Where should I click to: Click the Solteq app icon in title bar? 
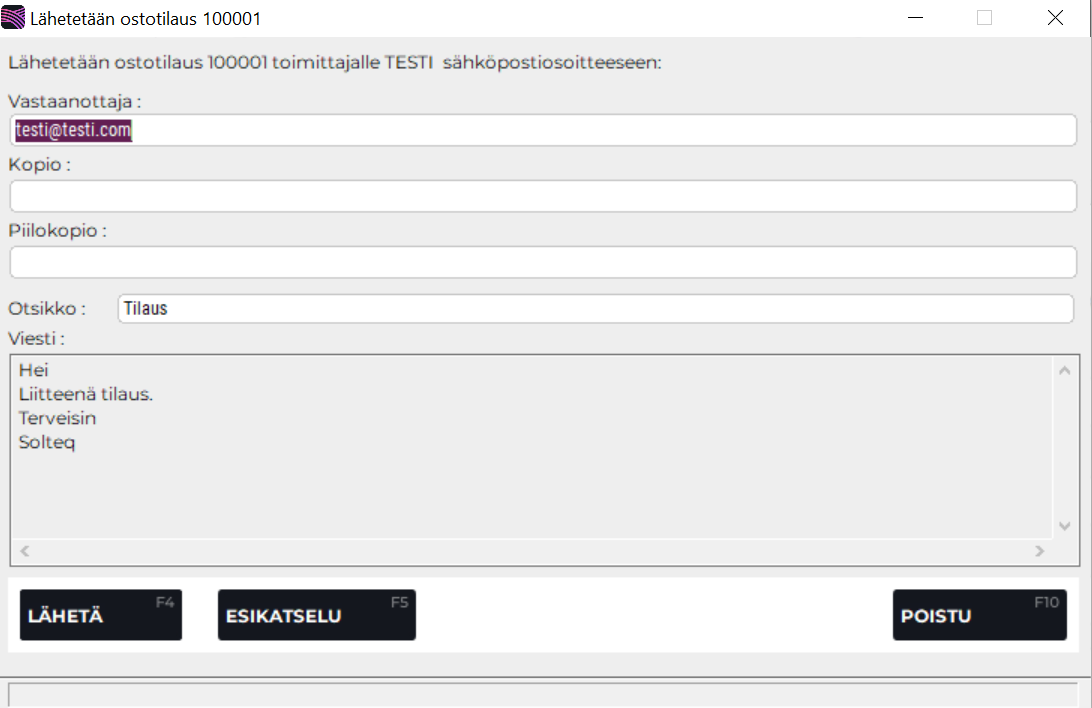pyautogui.click(x=13, y=17)
